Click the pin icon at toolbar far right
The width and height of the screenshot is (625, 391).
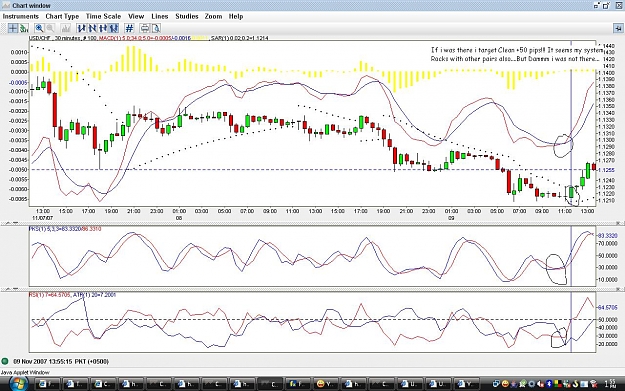(618, 28)
